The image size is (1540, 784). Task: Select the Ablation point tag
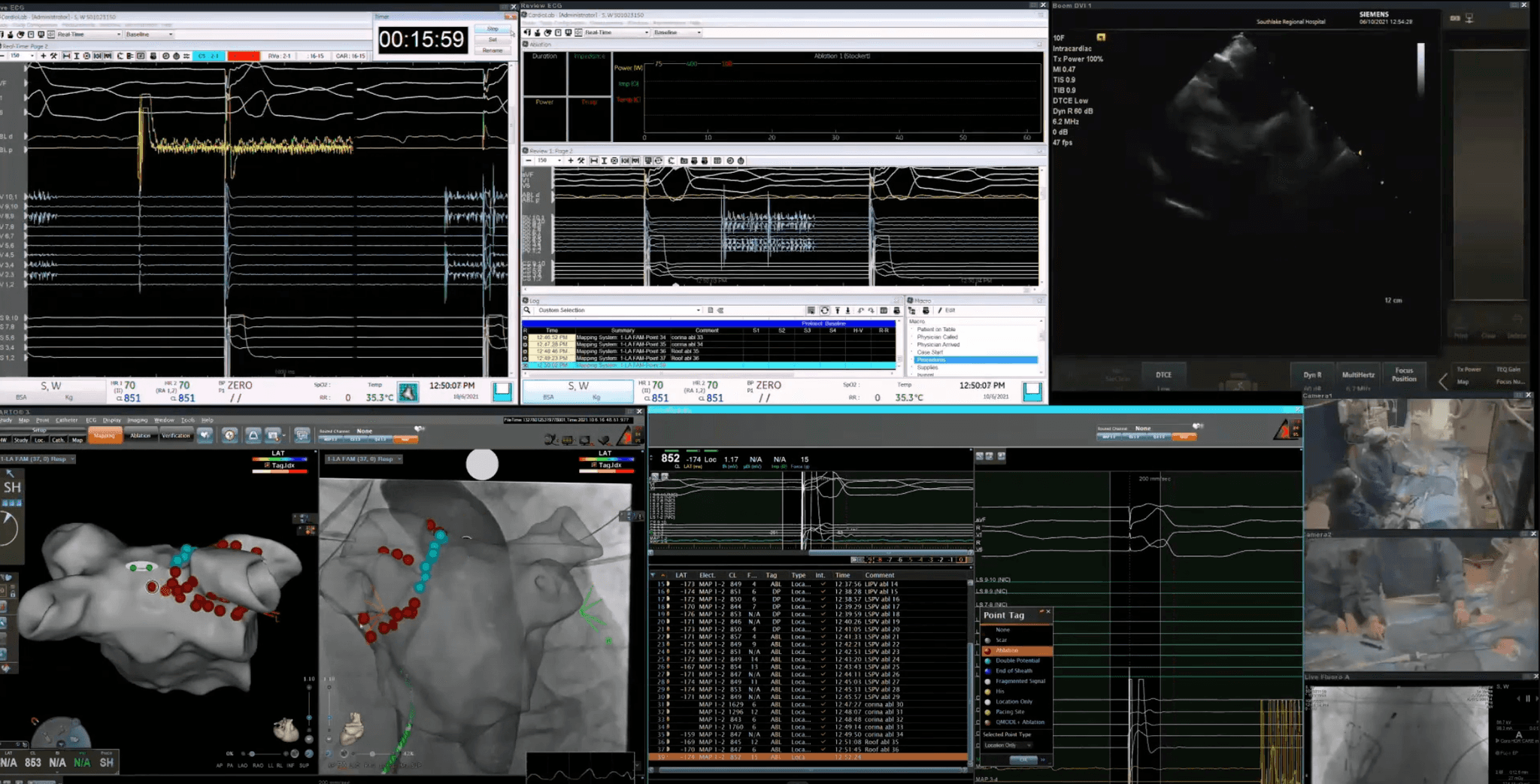pos(1017,650)
